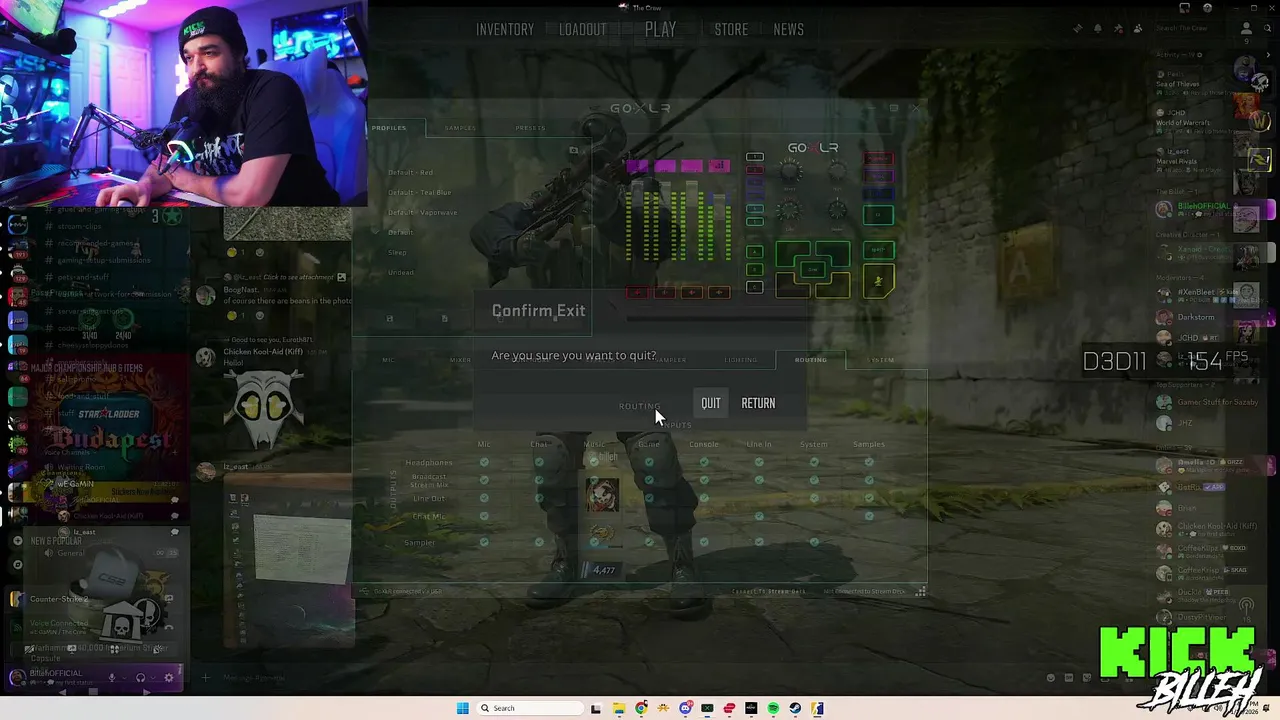Select profile Default - Teal Blue

pos(419,192)
